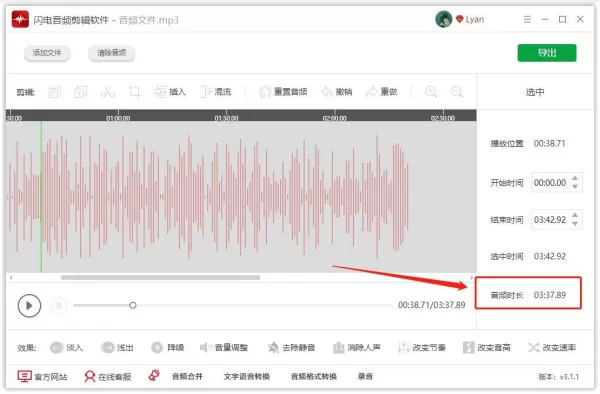Click the paste icon in edit toolbar
Viewport: 600px width, 394px height.
click(x=80, y=92)
